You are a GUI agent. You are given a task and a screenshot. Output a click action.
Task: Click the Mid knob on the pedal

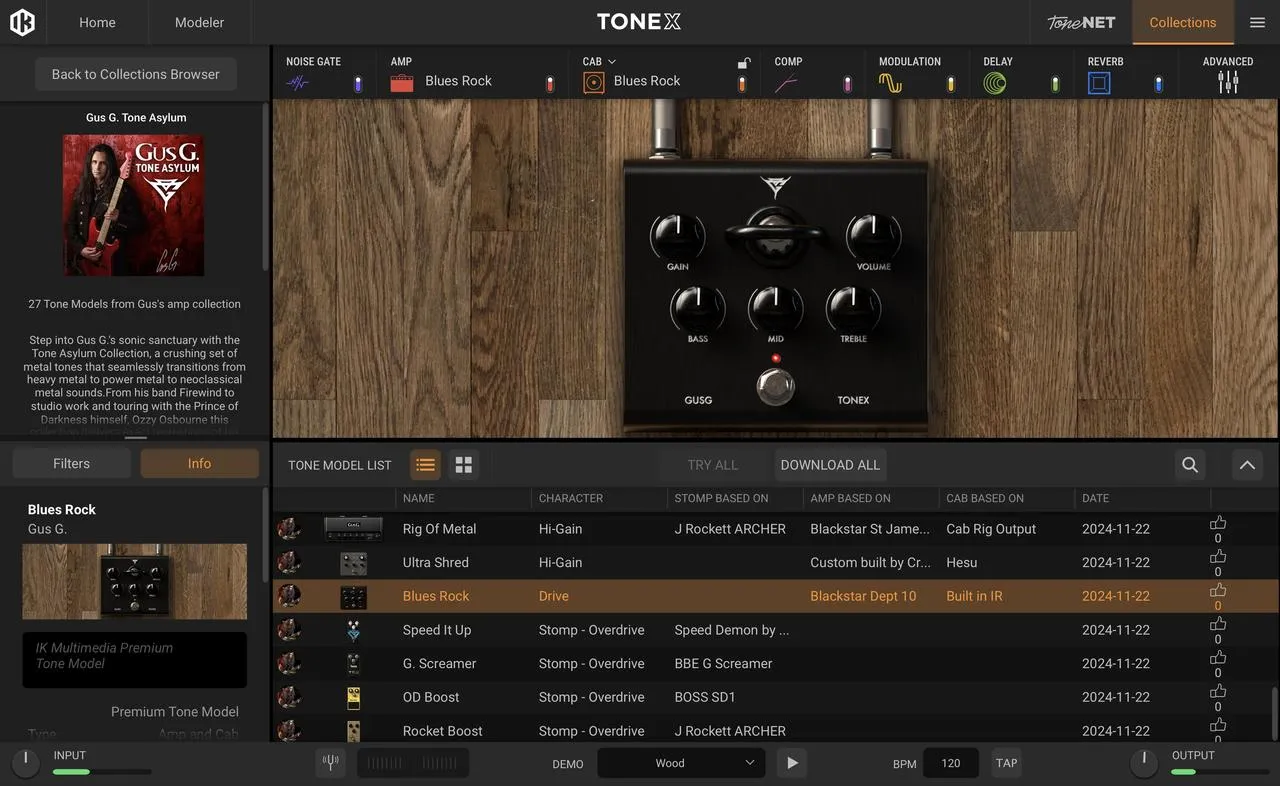tap(775, 309)
